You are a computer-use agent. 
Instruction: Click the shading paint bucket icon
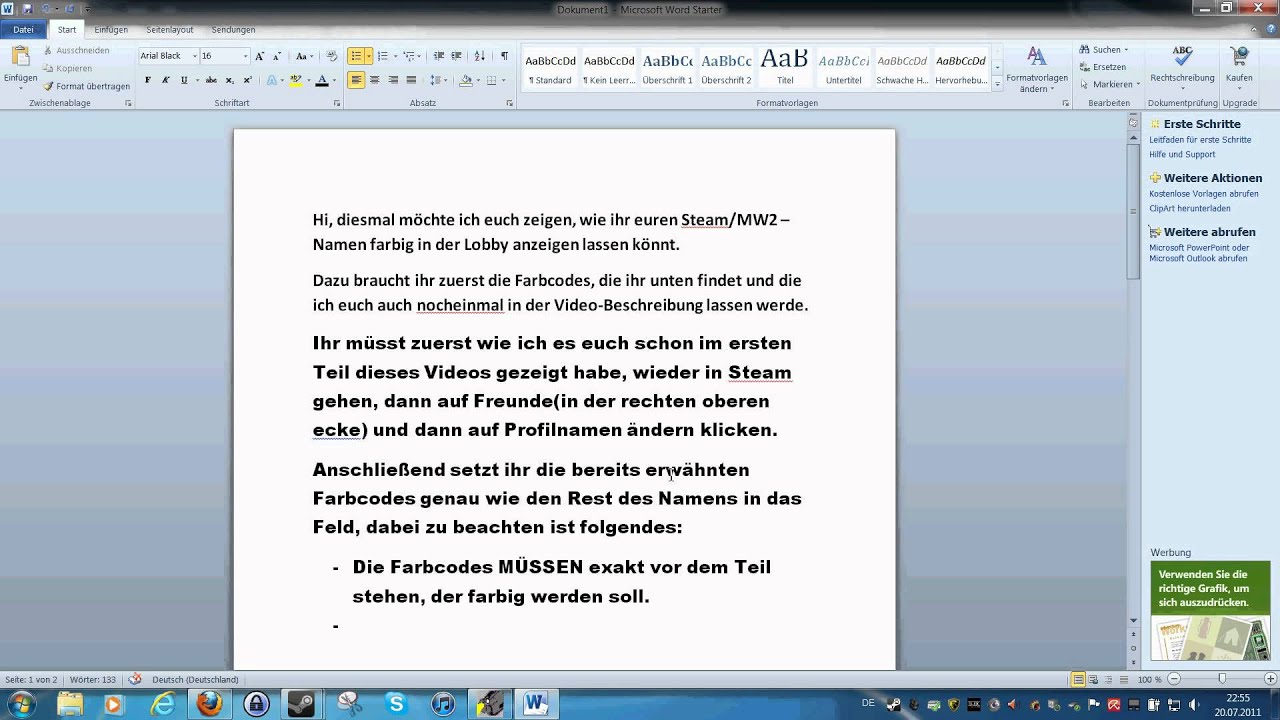pyautogui.click(x=465, y=80)
